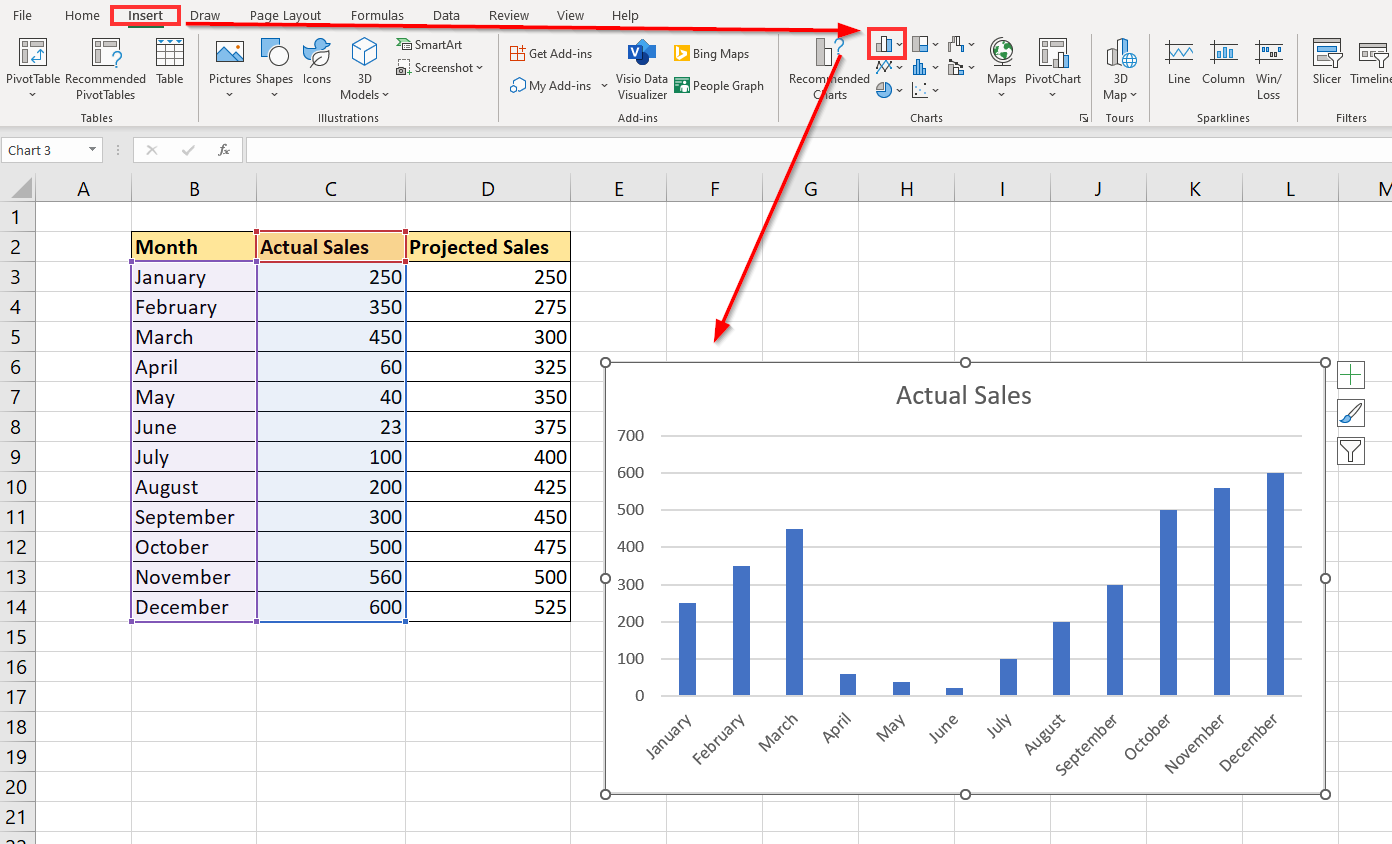Switch to the Formulas tab
The image size is (1392, 844).
click(x=377, y=15)
